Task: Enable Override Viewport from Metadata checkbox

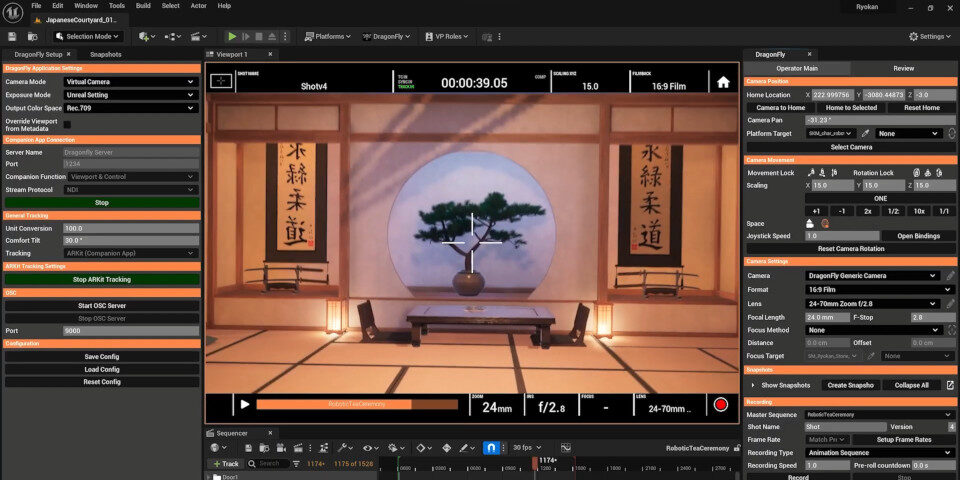Action: [67, 124]
